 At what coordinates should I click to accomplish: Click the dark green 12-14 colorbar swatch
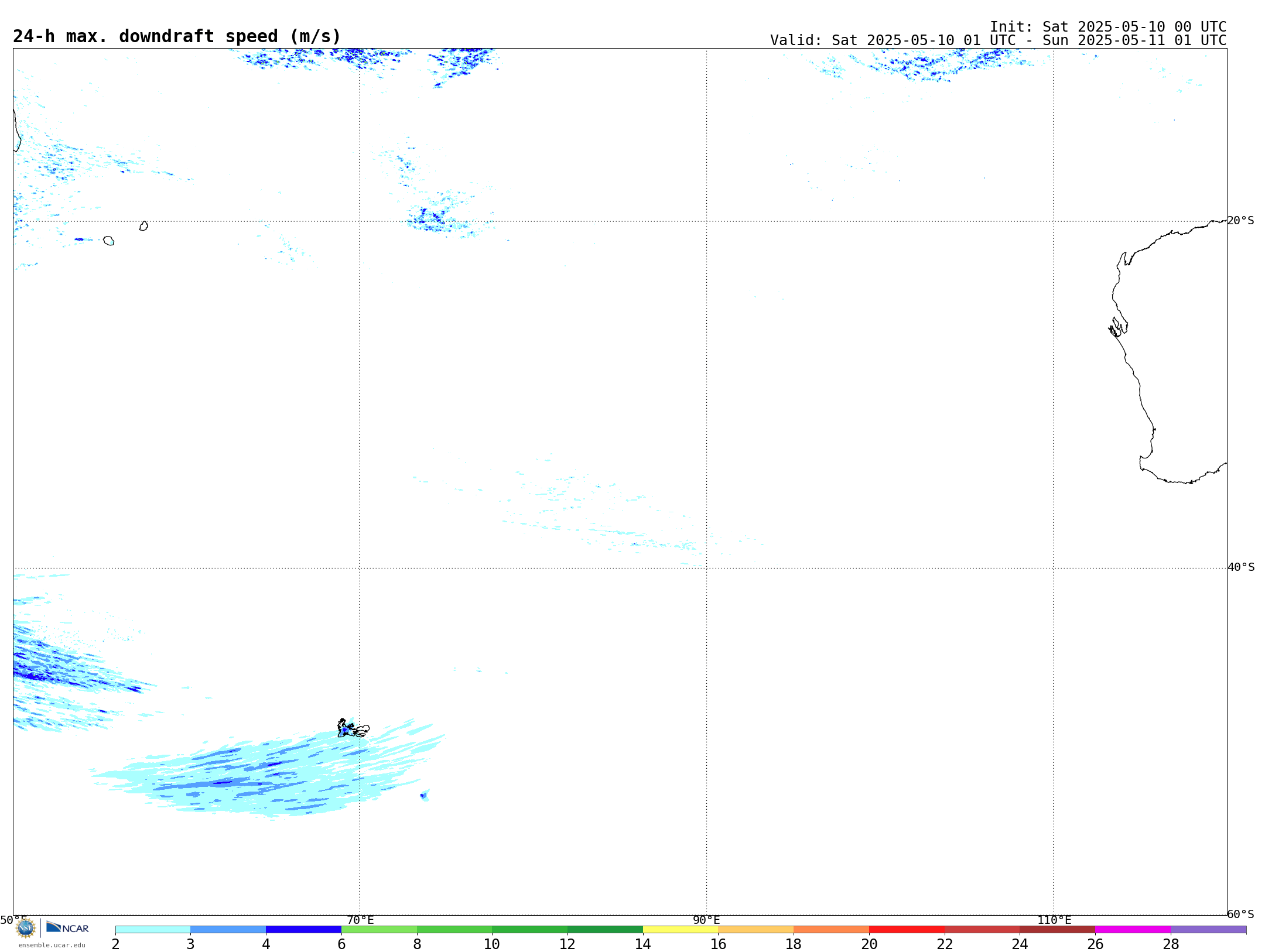pos(606,930)
